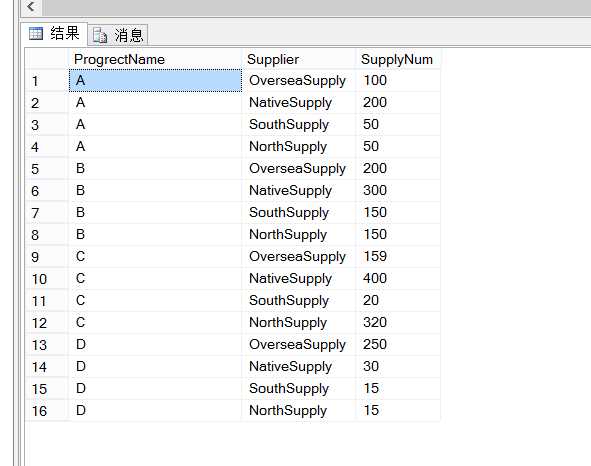Select row header number 8

click(x=47, y=235)
